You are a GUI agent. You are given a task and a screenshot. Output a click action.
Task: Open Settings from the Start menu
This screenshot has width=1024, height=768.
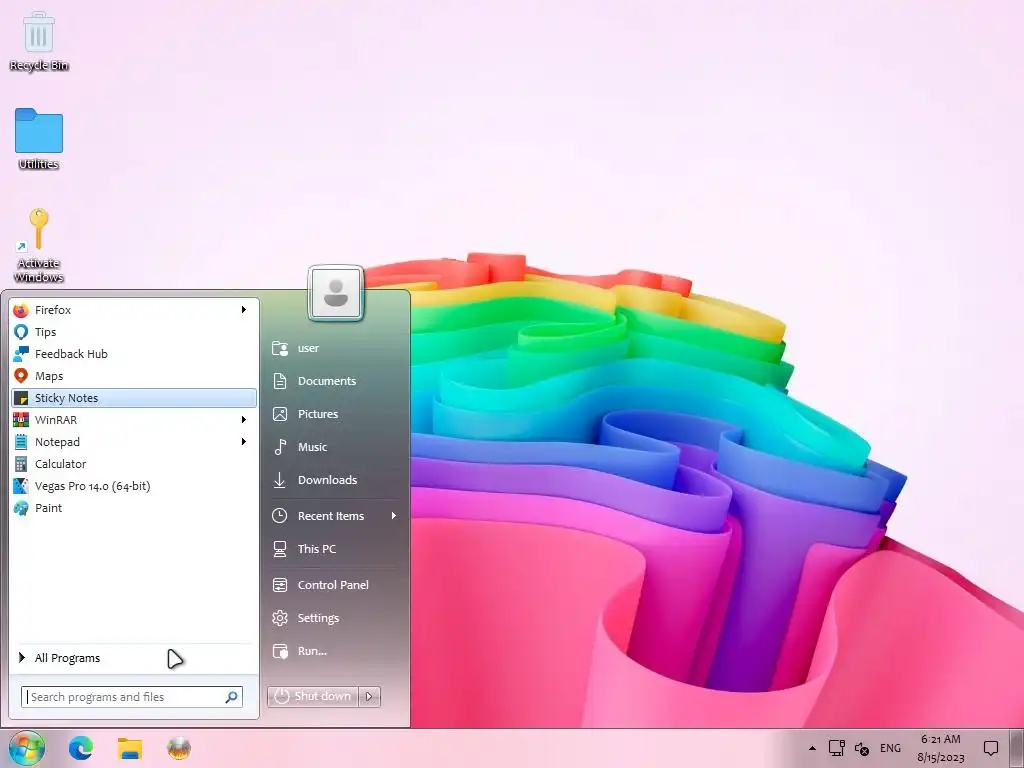(x=335, y=618)
